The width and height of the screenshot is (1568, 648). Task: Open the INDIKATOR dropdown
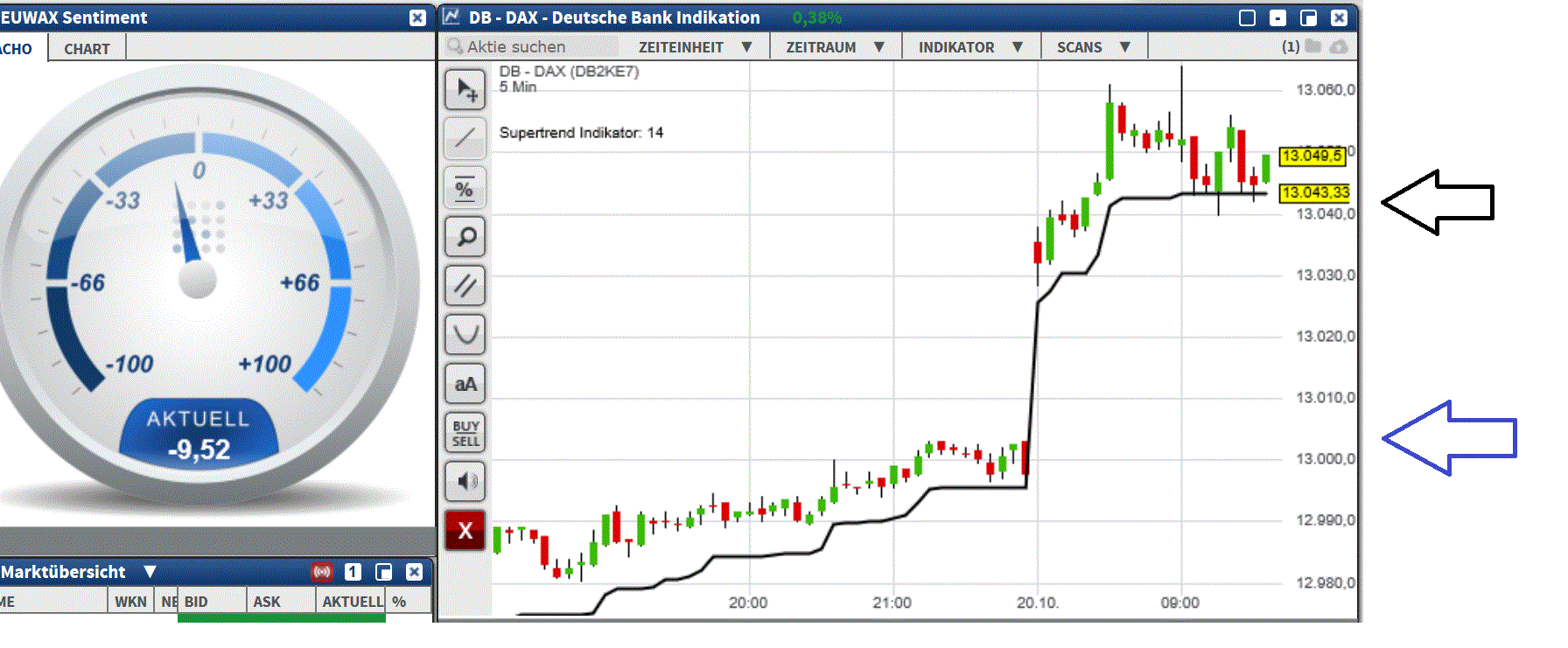(971, 47)
